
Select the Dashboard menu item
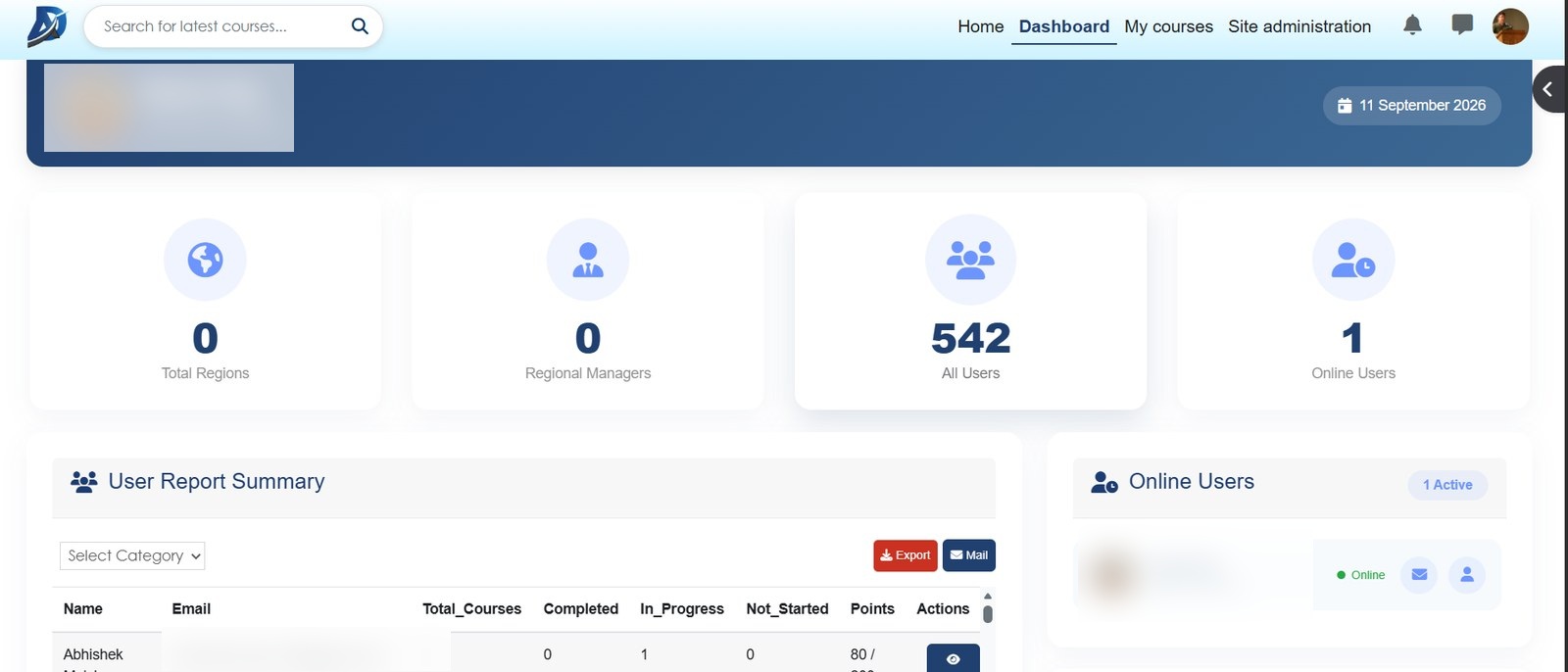coord(1064,26)
